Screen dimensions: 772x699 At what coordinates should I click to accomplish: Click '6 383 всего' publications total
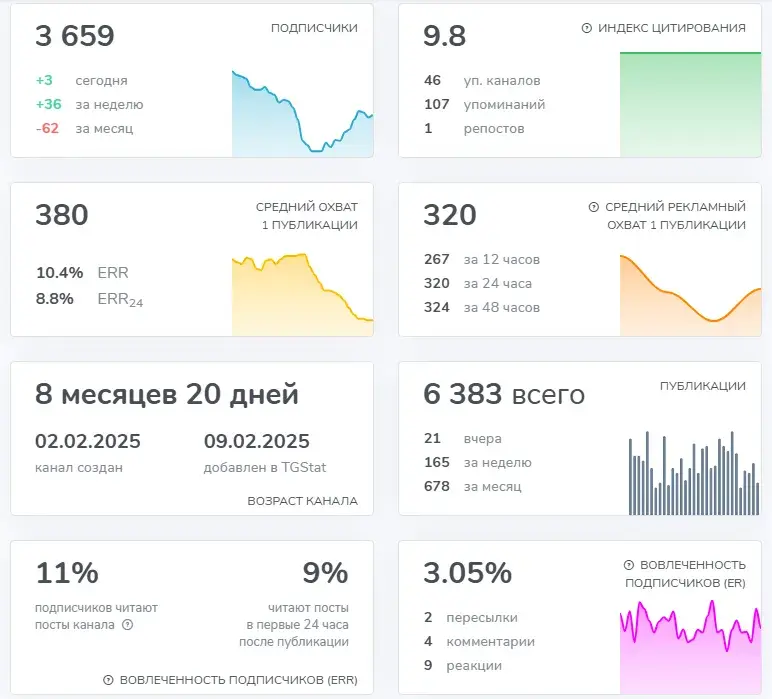tap(504, 394)
